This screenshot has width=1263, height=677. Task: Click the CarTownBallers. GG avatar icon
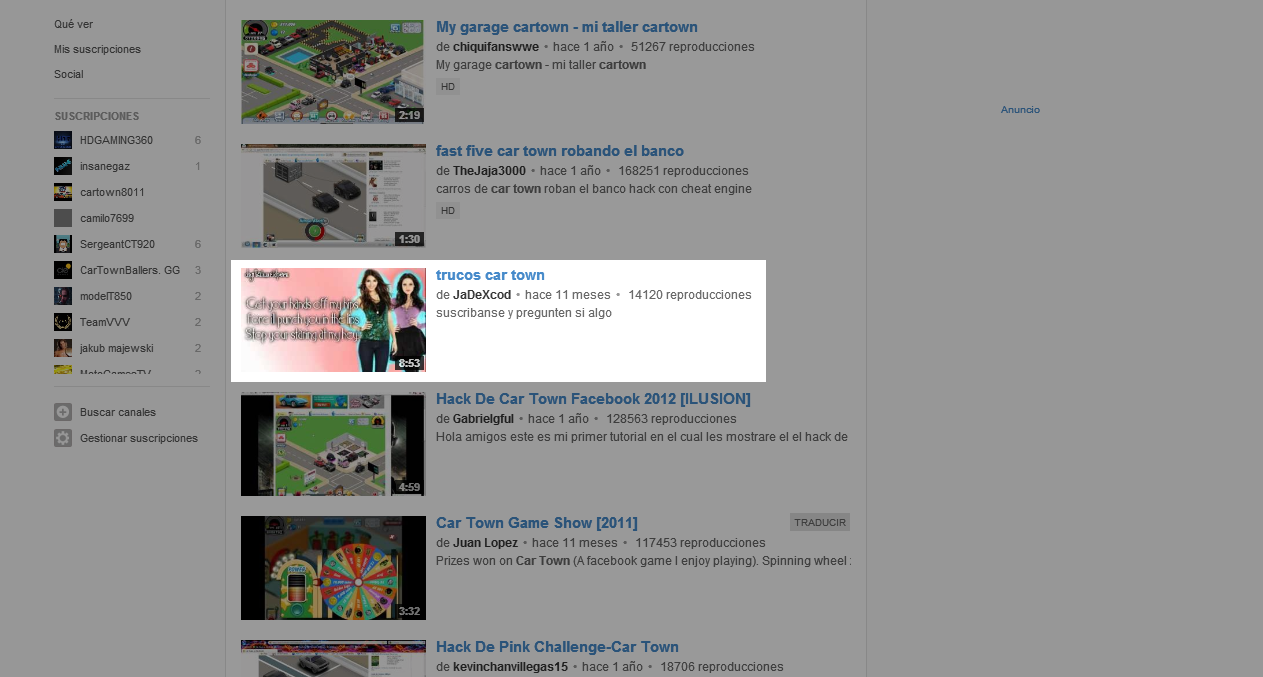click(63, 270)
